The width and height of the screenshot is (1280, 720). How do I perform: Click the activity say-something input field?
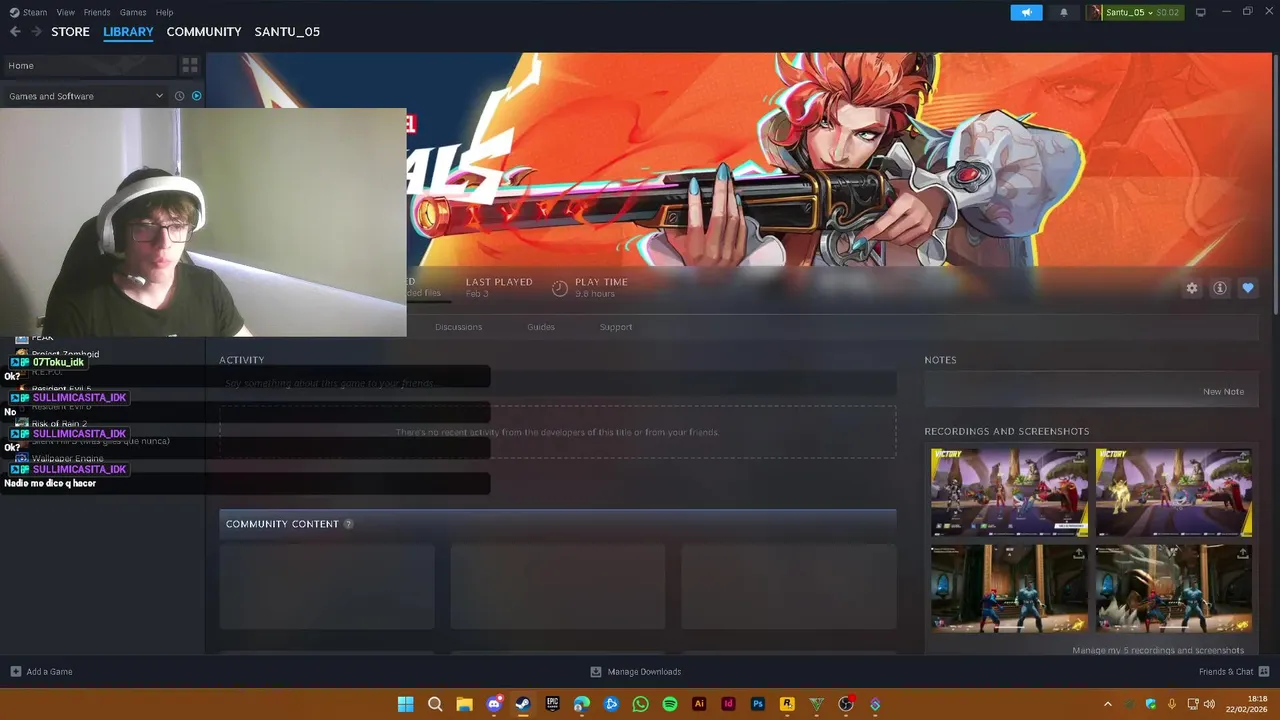(x=558, y=383)
